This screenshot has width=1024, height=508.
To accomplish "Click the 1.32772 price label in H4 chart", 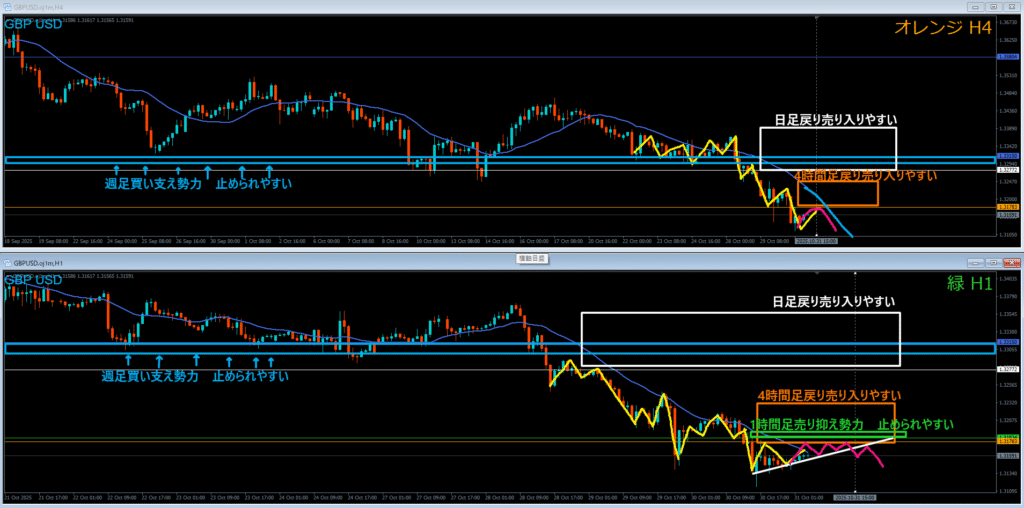I will tap(1006, 170).
